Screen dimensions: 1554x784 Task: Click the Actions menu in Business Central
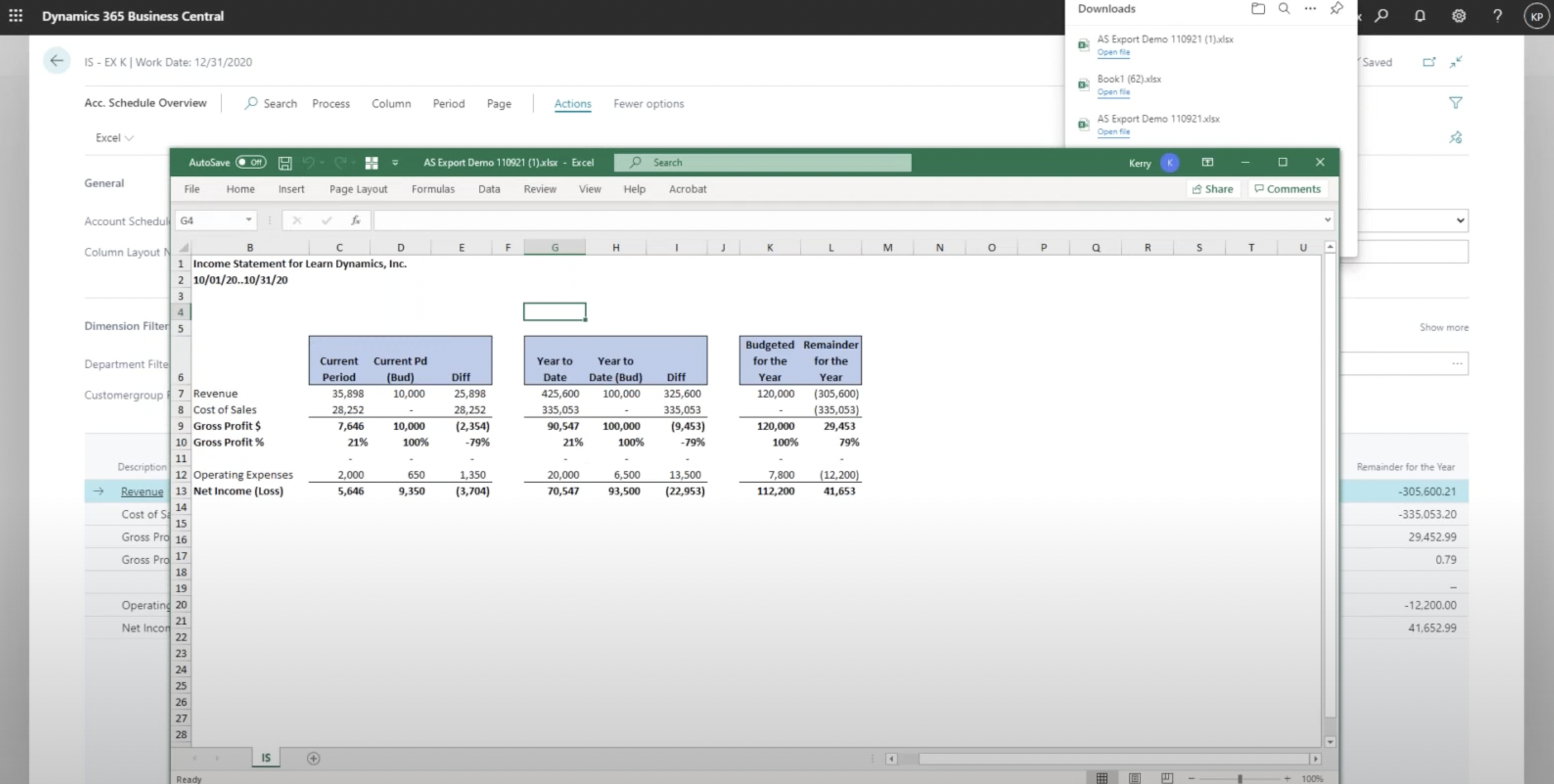click(573, 103)
